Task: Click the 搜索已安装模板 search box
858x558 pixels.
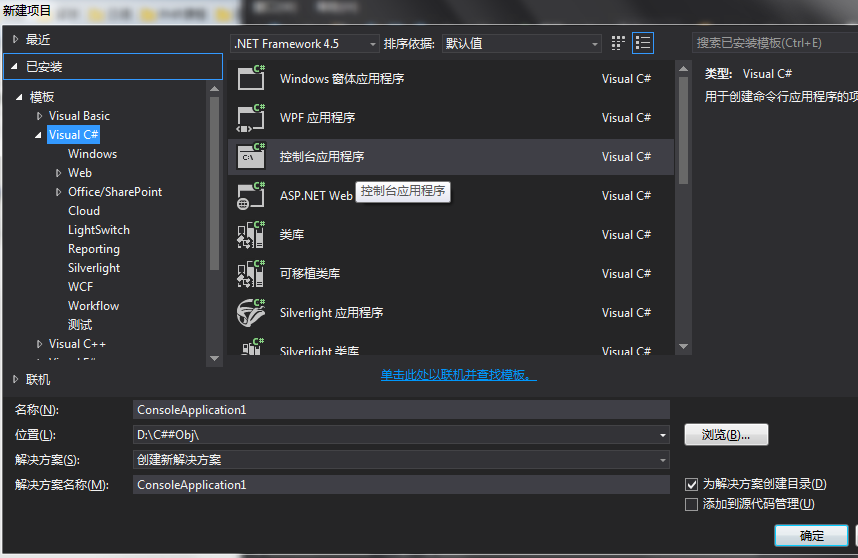Action: click(x=775, y=43)
